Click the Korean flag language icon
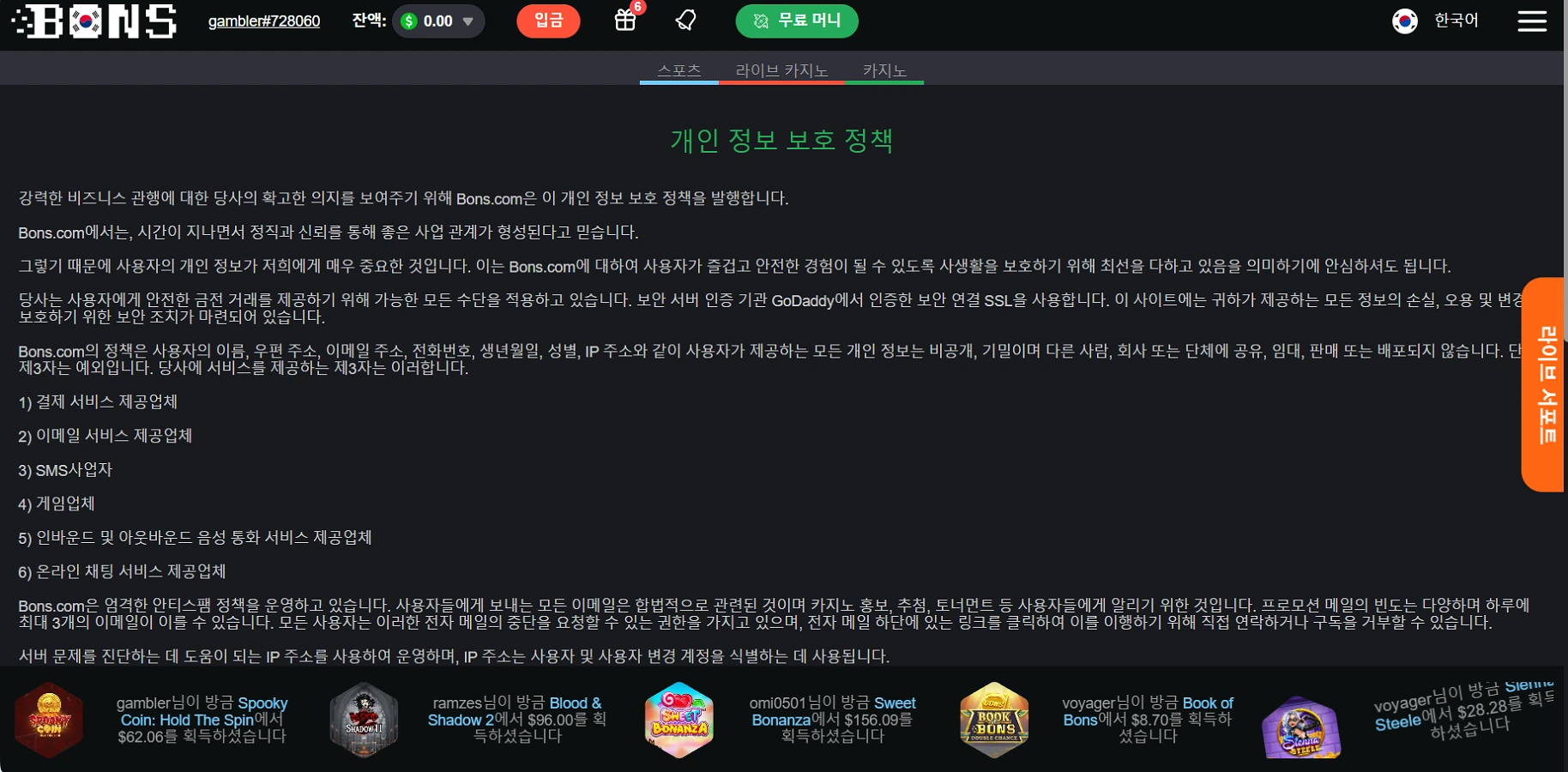This screenshot has width=1568, height=772. click(1405, 21)
